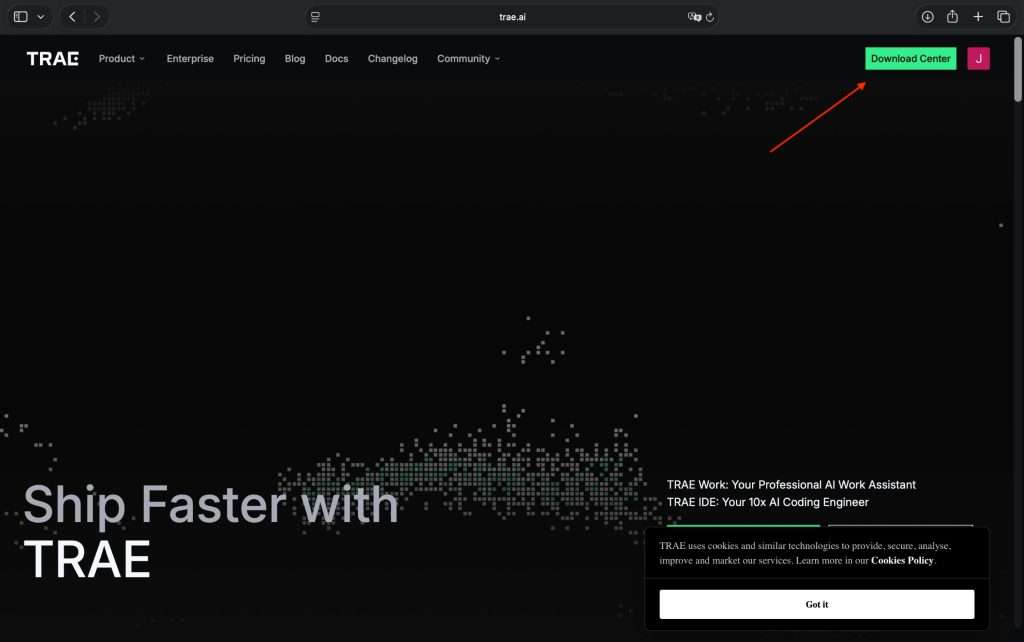
Task: Expand the tab group chevron beside sidebar icon
Action: [x=40, y=17]
